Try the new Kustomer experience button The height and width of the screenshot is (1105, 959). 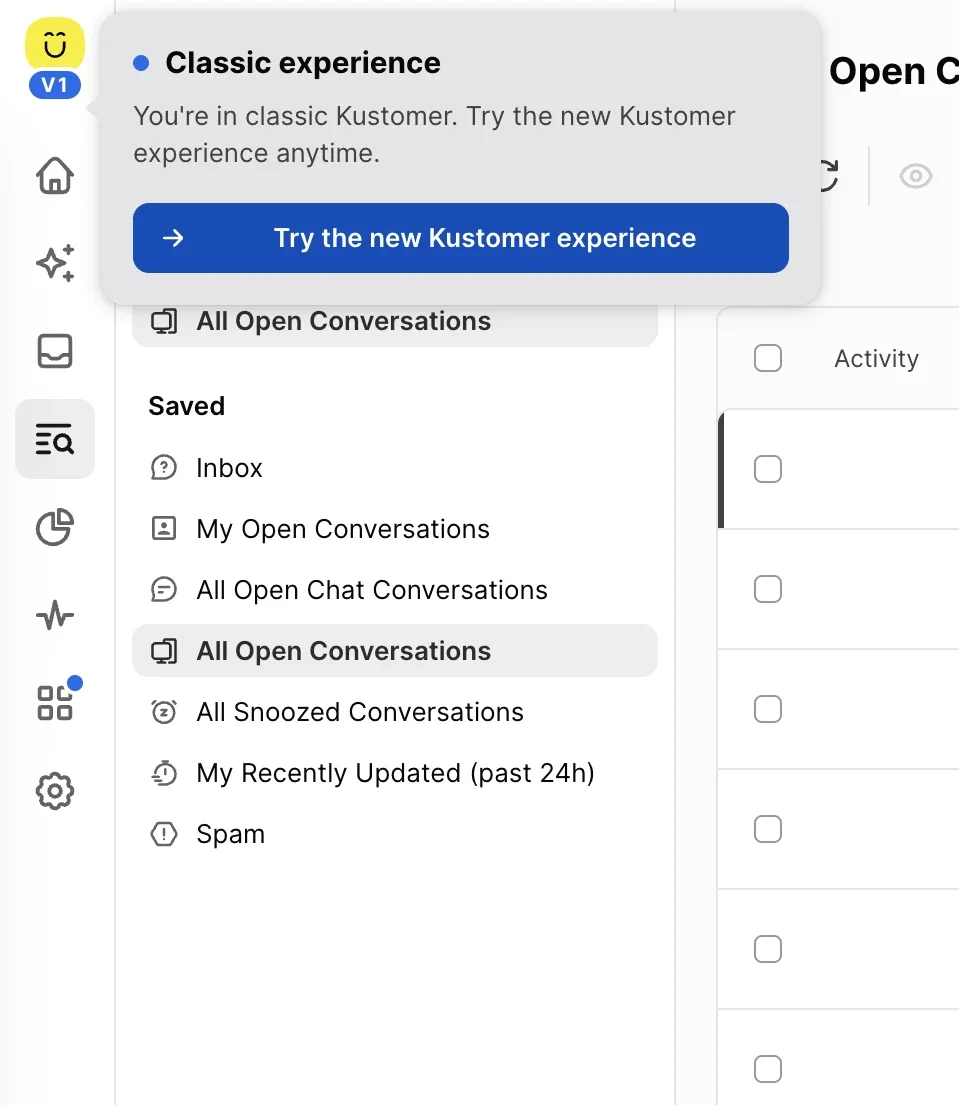click(x=461, y=238)
